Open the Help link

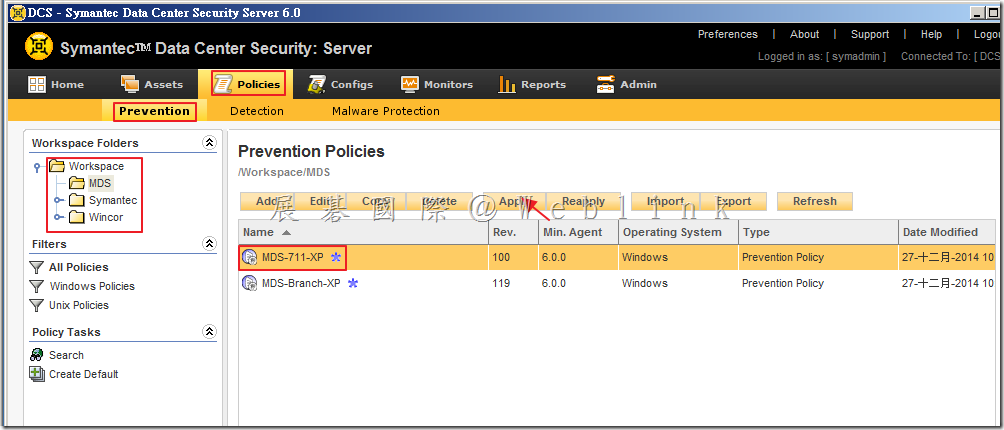pos(931,35)
